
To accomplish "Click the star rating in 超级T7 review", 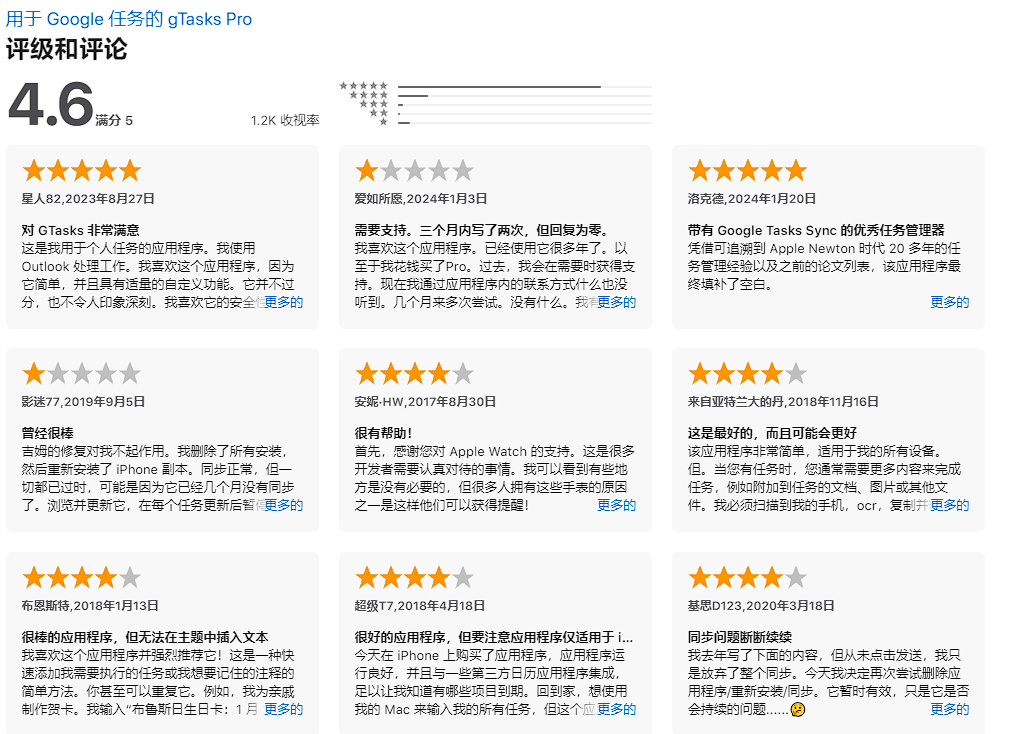I will (415, 577).
